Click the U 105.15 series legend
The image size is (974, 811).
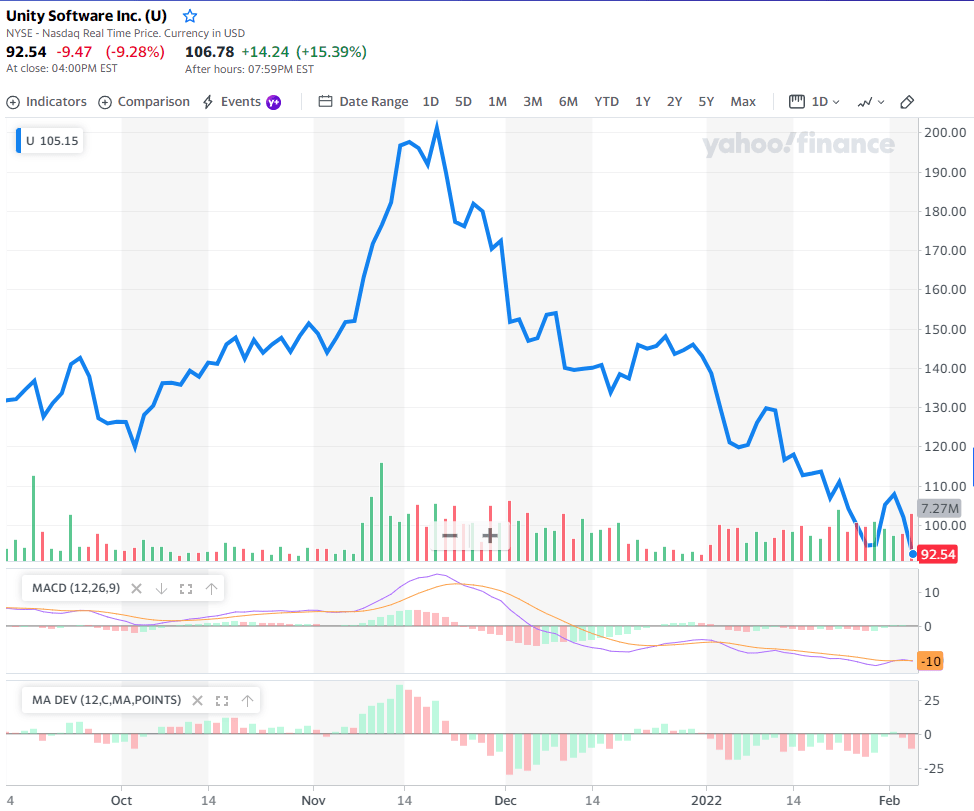coord(49,141)
